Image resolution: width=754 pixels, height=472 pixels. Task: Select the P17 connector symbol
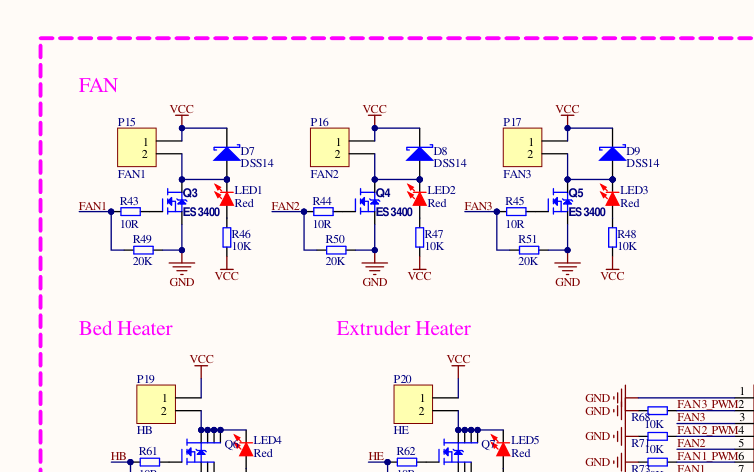click(x=523, y=148)
